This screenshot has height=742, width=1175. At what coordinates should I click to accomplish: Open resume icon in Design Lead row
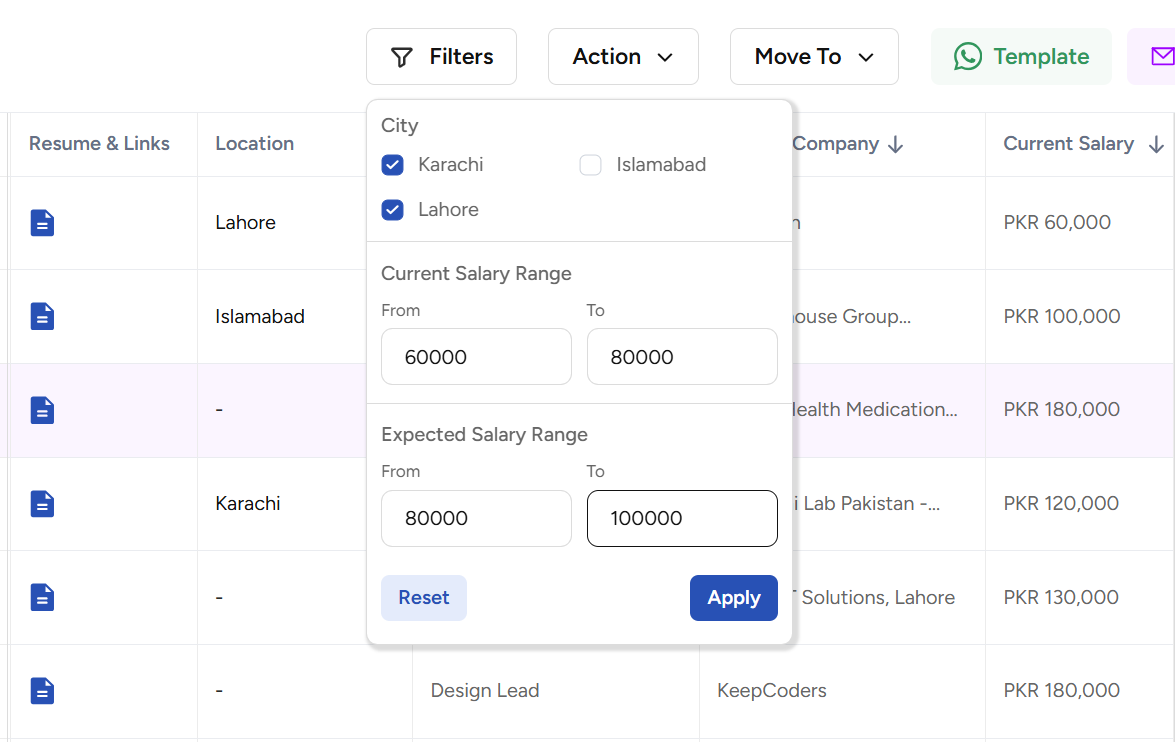[42, 691]
